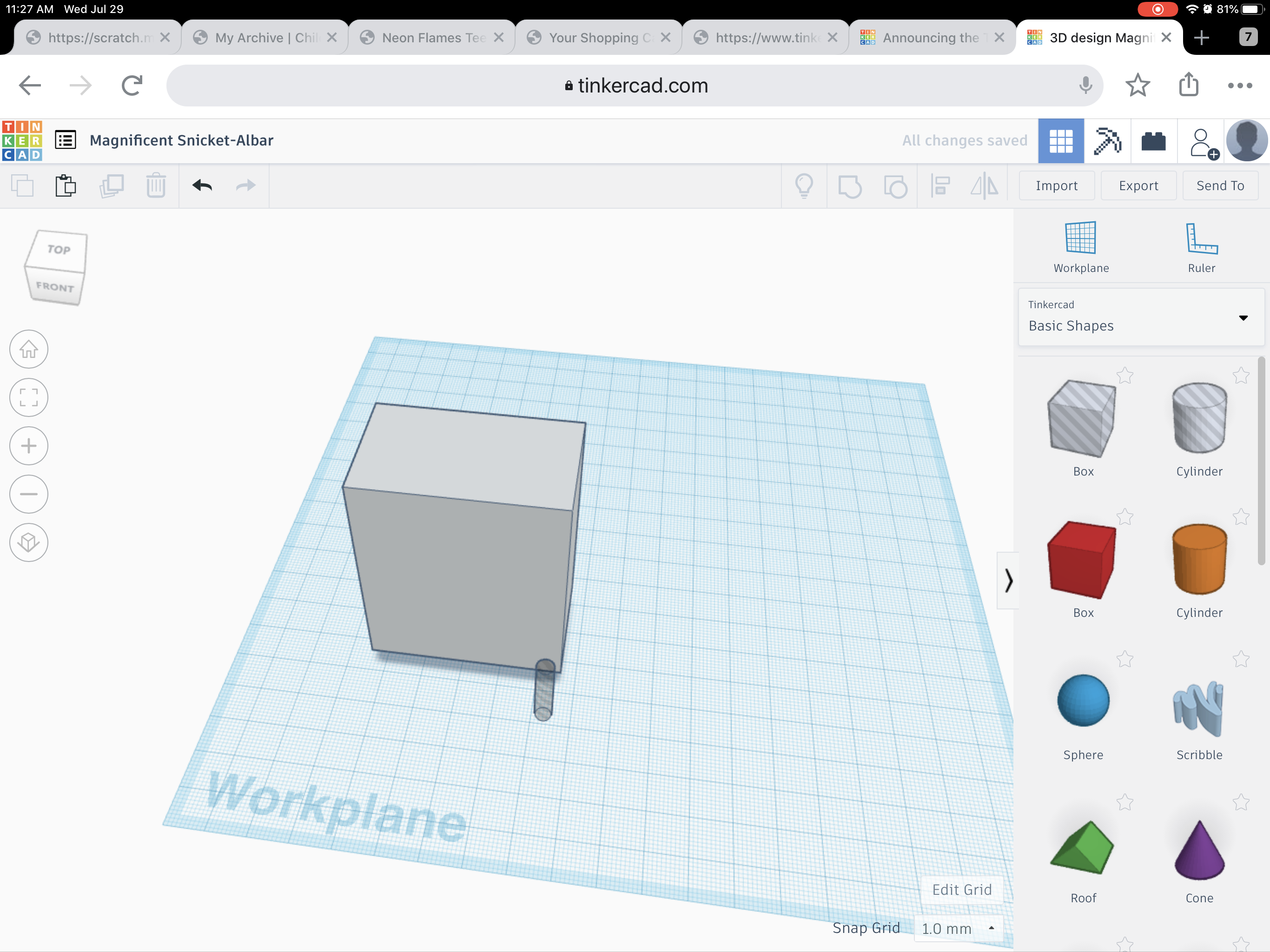
Task: Zoom in with plus button
Action: (x=29, y=446)
